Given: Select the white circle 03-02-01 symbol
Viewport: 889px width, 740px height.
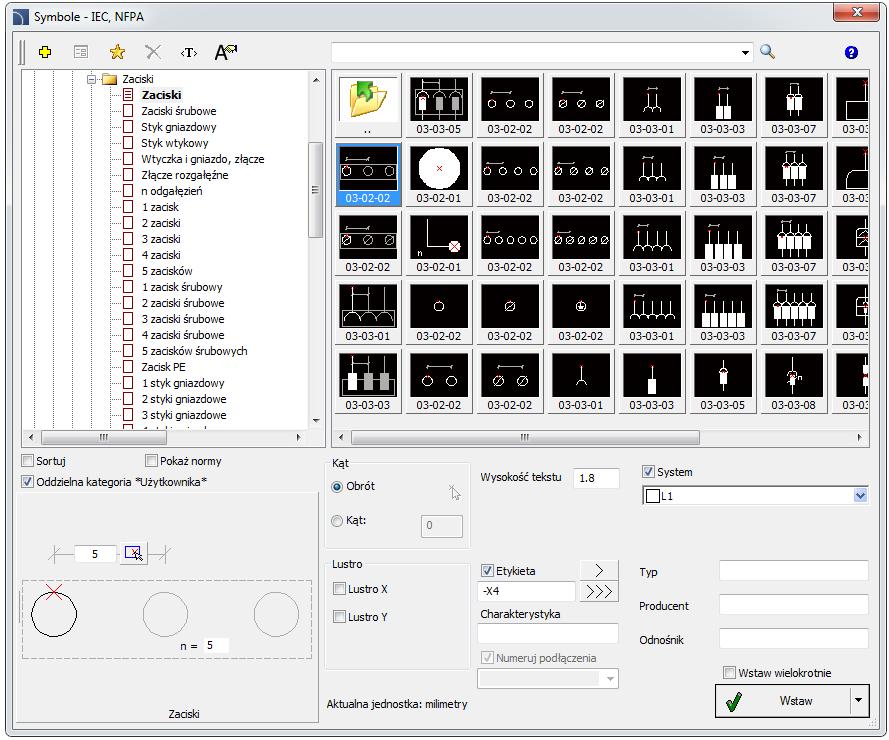Looking at the screenshot, I should click(x=439, y=174).
